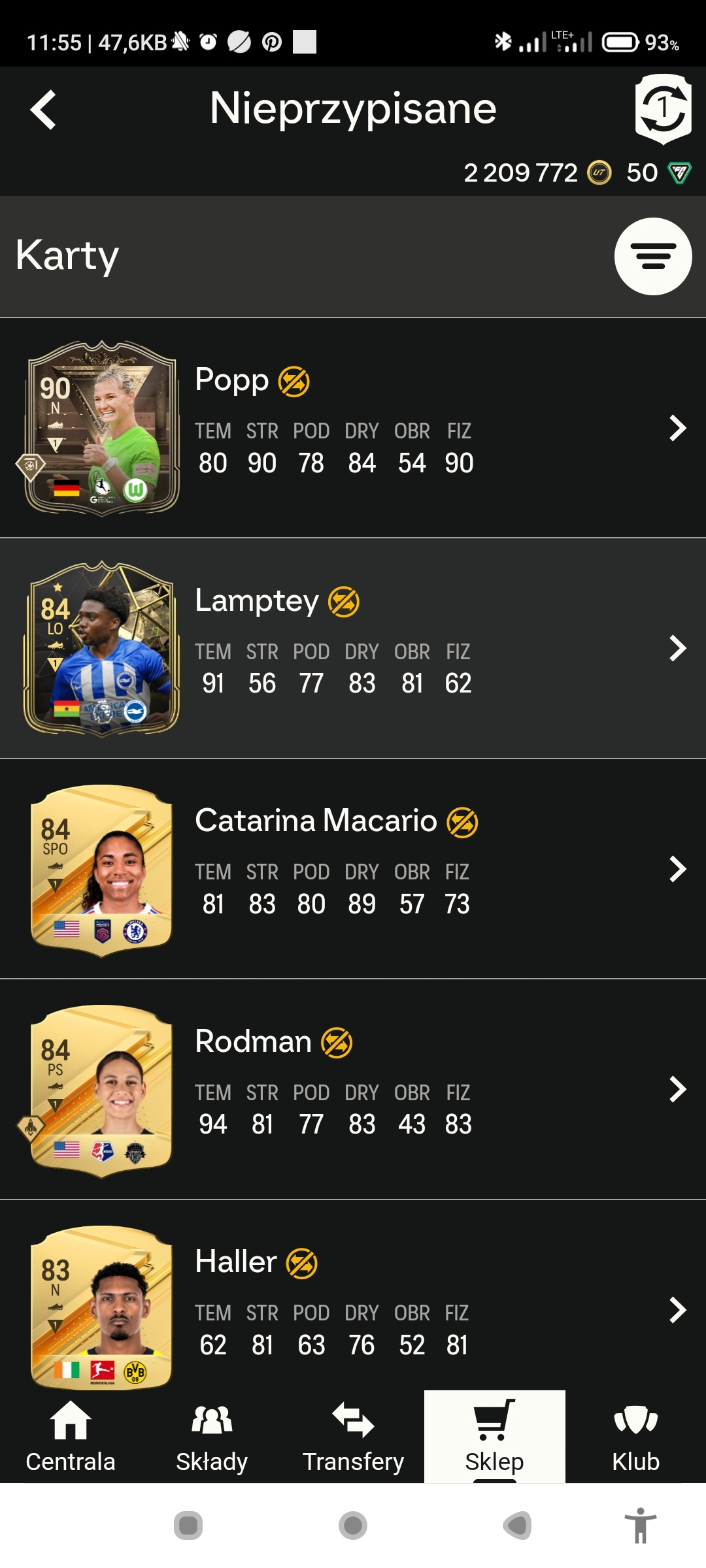
Task: Switch to the Składy tab
Action: pos(212,1437)
